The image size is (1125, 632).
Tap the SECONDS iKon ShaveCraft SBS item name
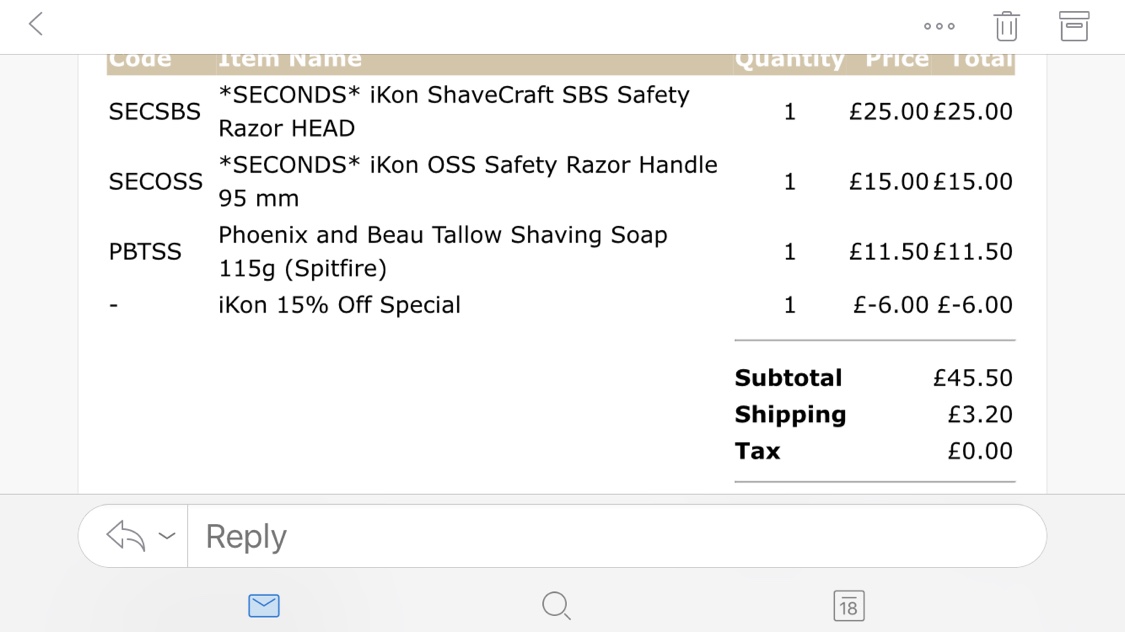(x=454, y=111)
